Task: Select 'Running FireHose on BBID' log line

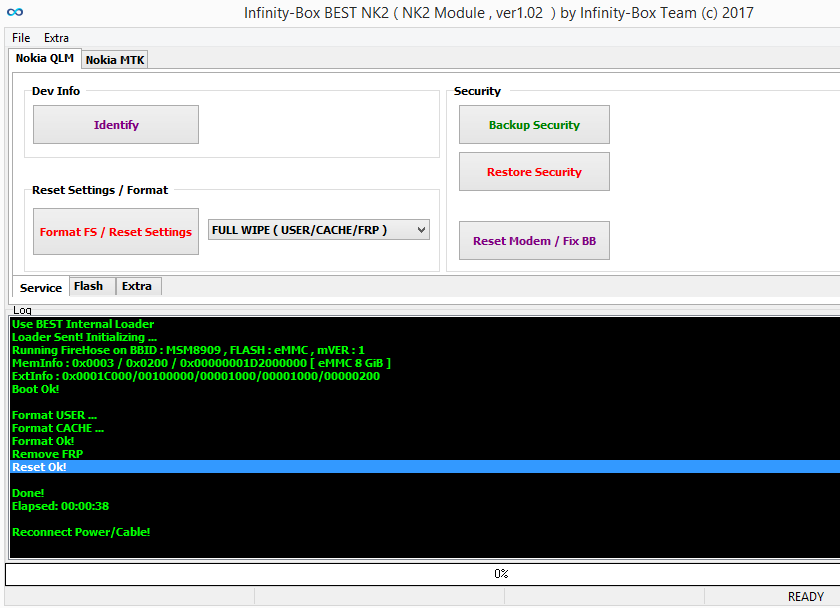Action: coord(188,350)
